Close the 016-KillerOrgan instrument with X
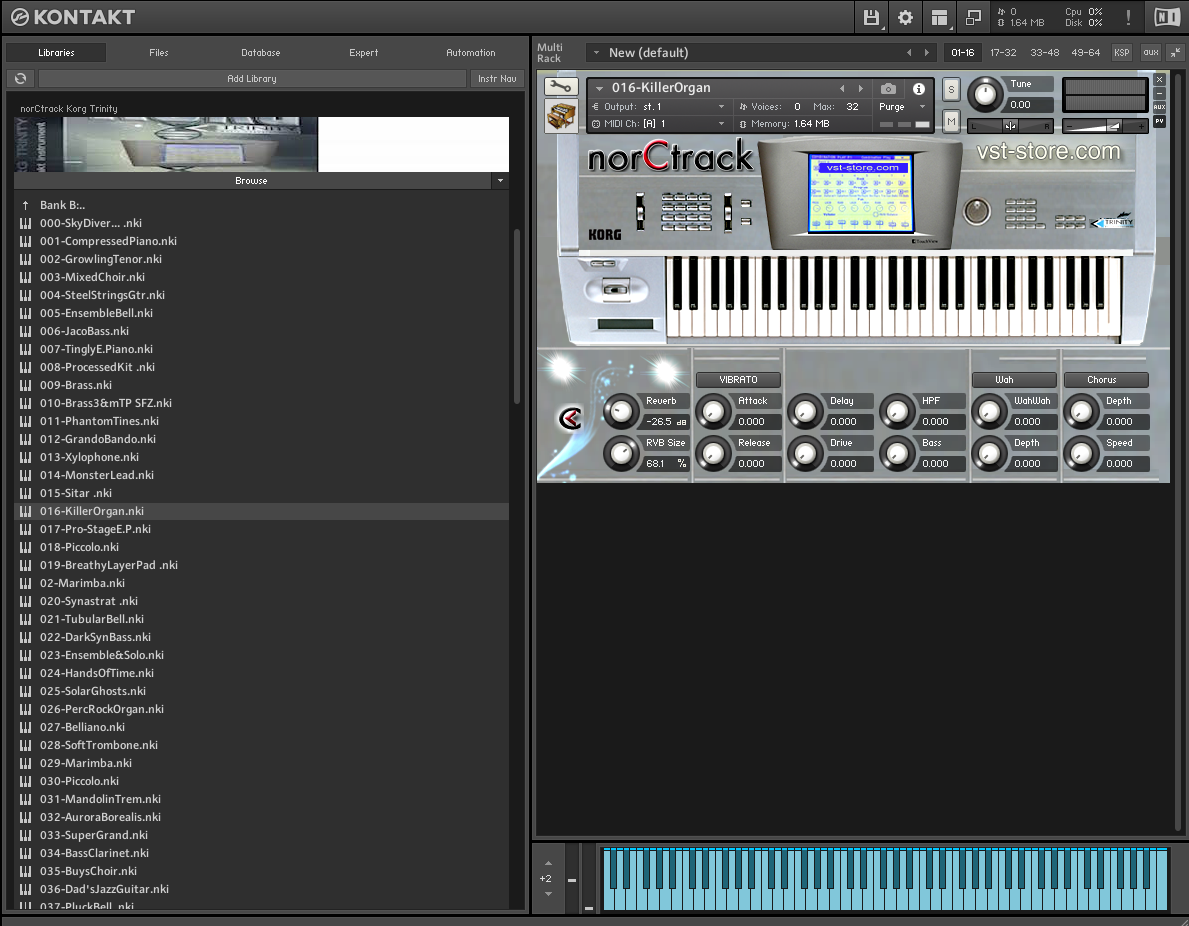 (x=1159, y=79)
